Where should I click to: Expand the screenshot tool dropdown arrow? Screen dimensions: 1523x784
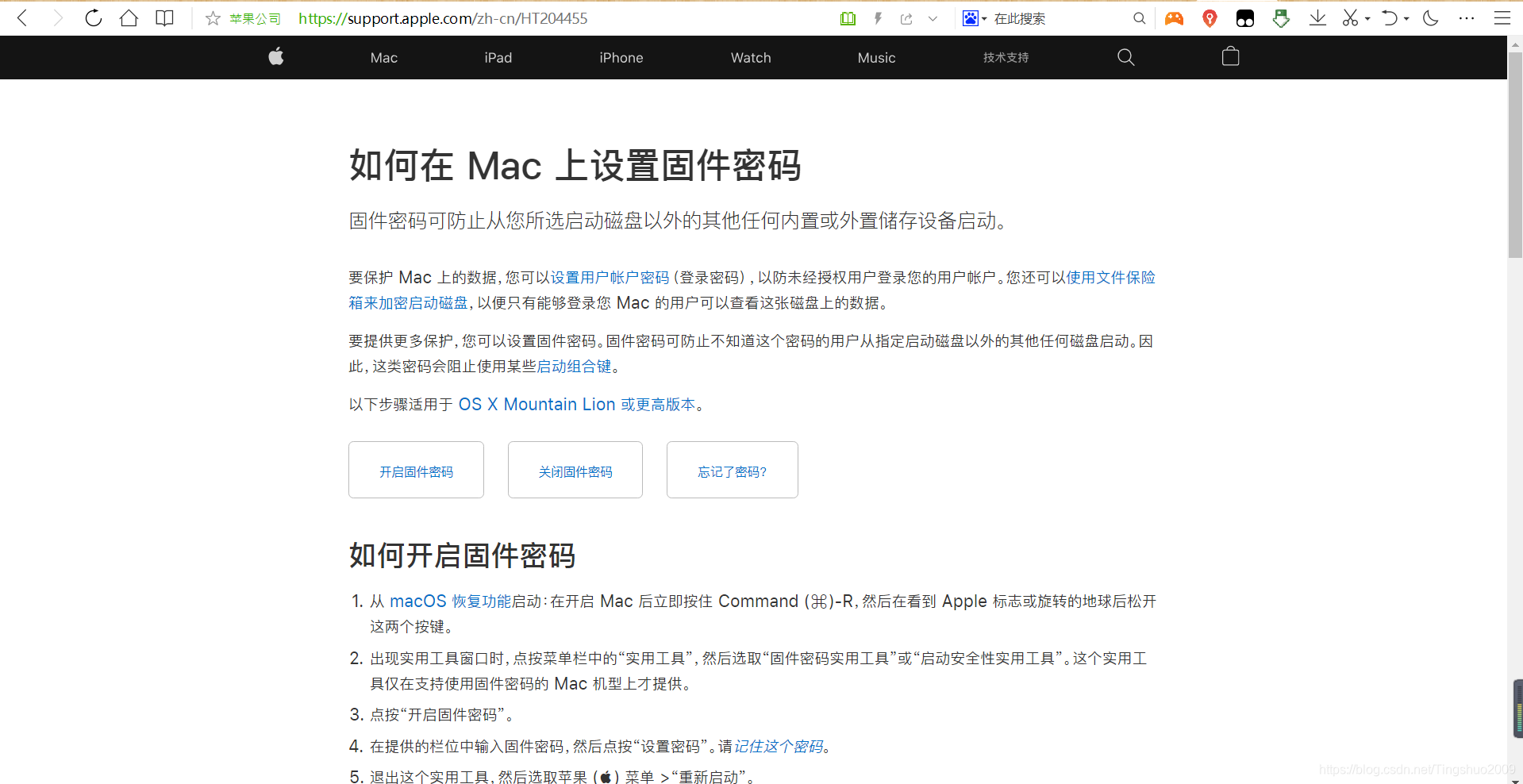1367,19
